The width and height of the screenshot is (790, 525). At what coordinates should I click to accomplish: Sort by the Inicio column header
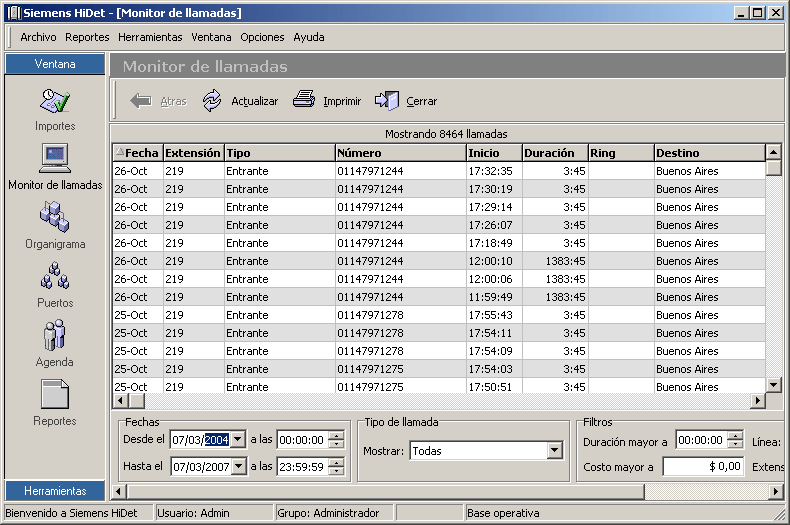click(494, 153)
